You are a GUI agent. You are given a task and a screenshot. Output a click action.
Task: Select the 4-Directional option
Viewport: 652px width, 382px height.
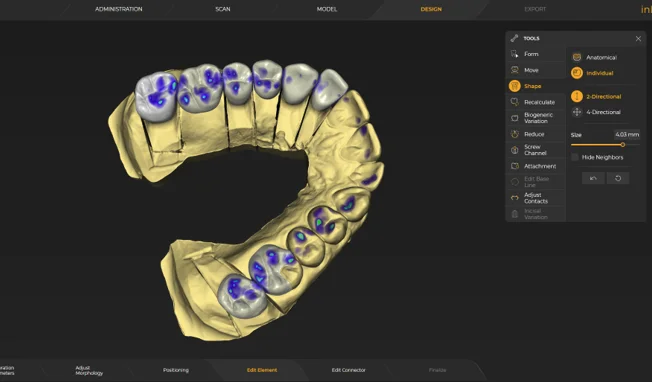coord(596,112)
